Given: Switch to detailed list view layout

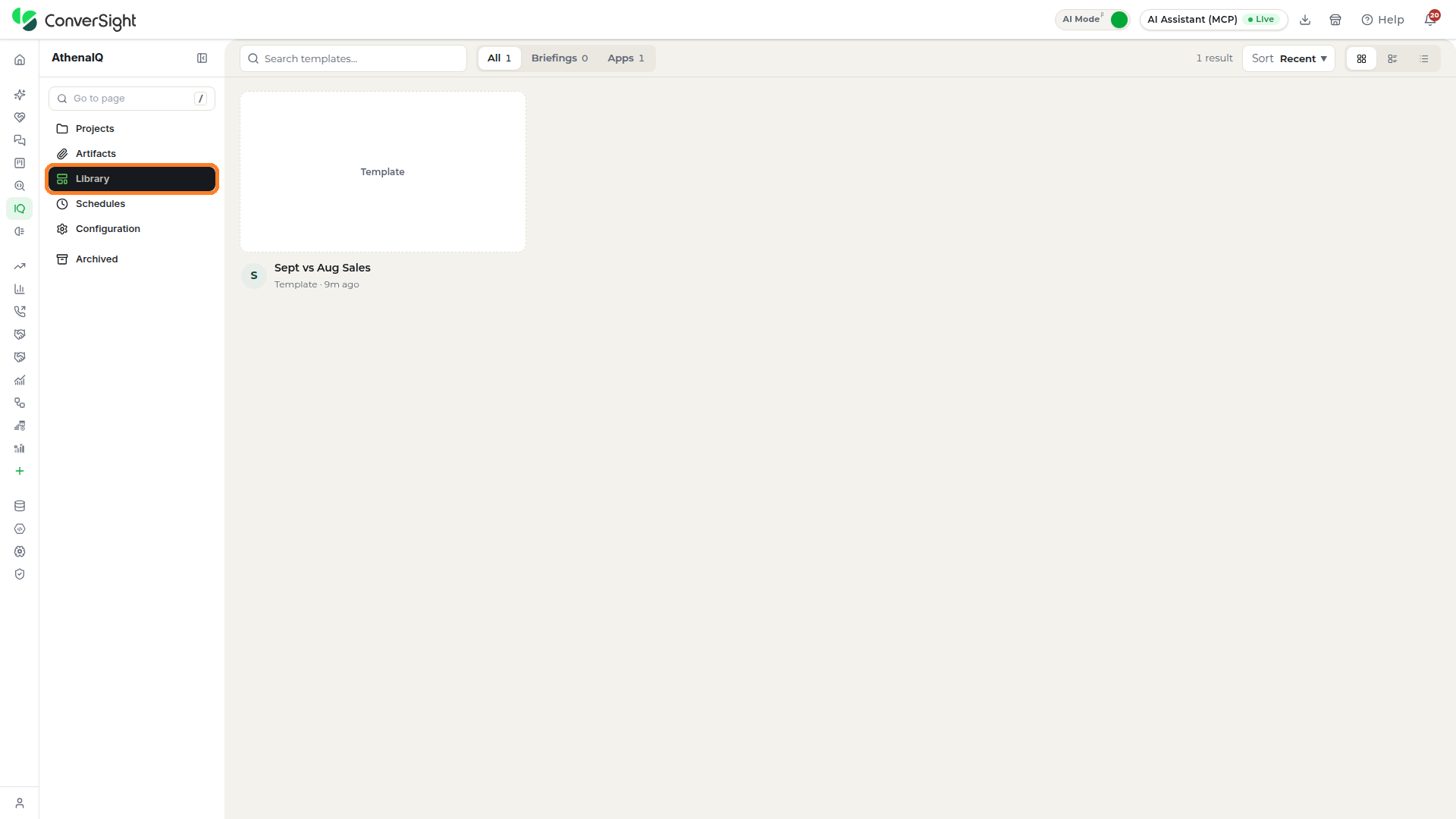Looking at the screenshot, I should click(1392, 58).
